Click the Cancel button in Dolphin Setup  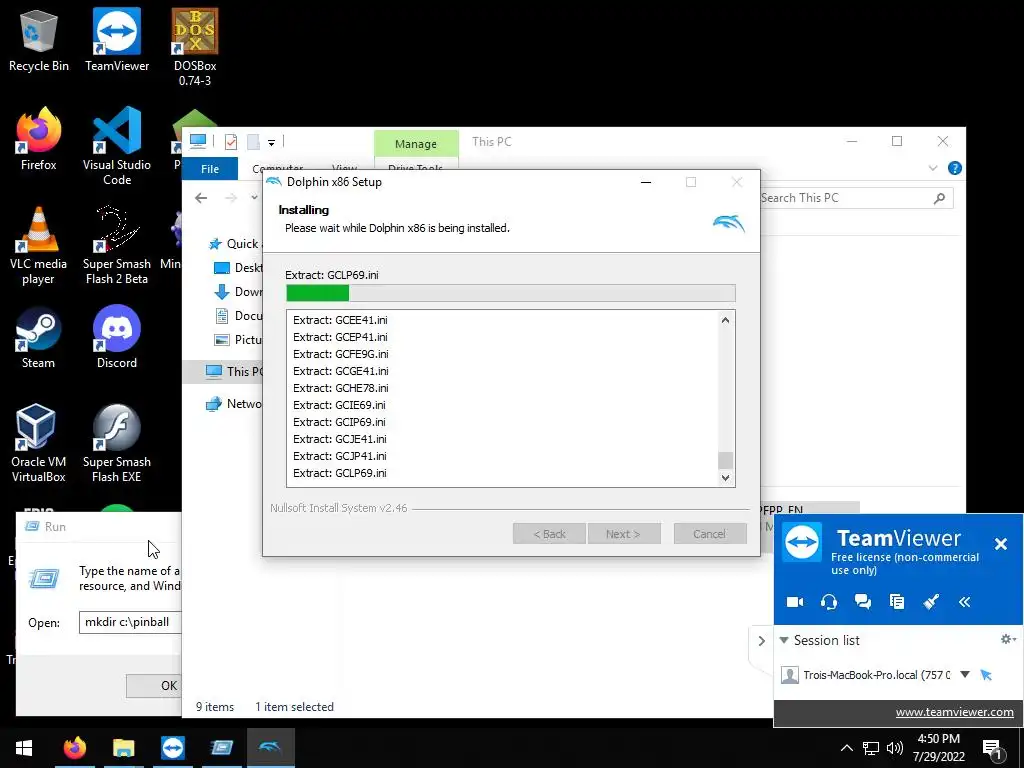710,534
